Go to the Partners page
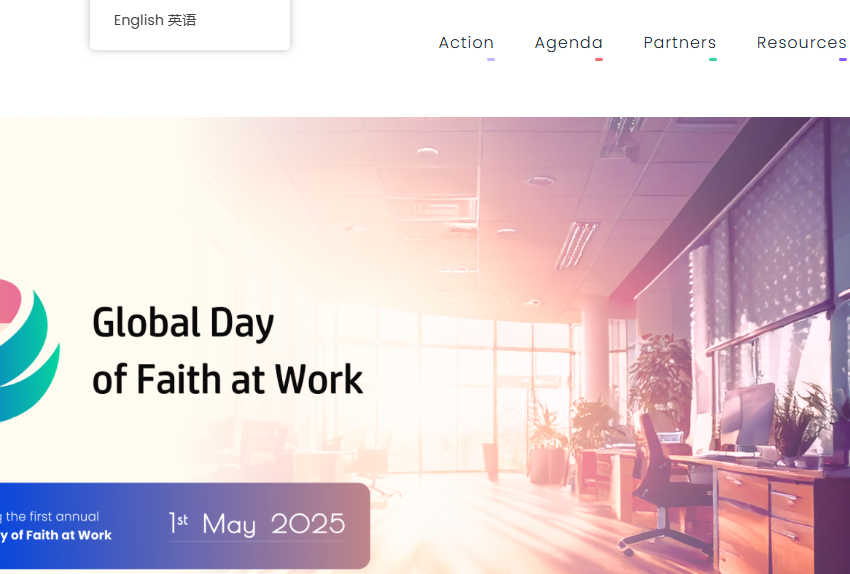Image resolution: width=850 pixels, height=574 pixels. pos(679,42)
